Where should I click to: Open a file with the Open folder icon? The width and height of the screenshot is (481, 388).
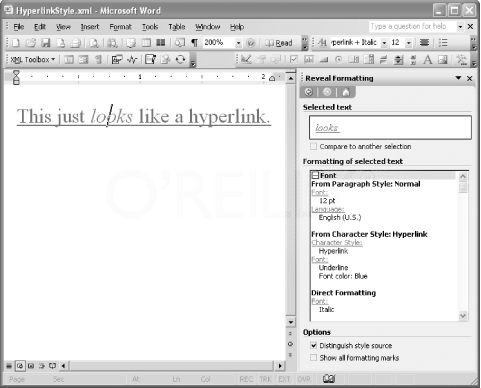[x=31, y=43]
